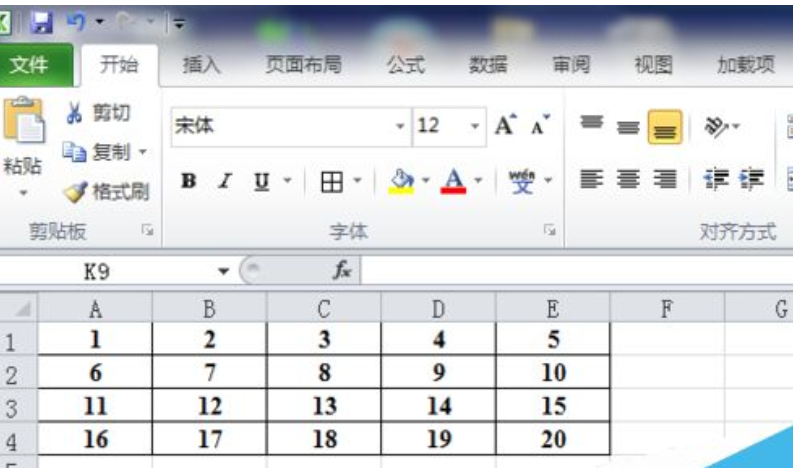Toggle Bold formatting
793x468 pixels.
[189, 180]
